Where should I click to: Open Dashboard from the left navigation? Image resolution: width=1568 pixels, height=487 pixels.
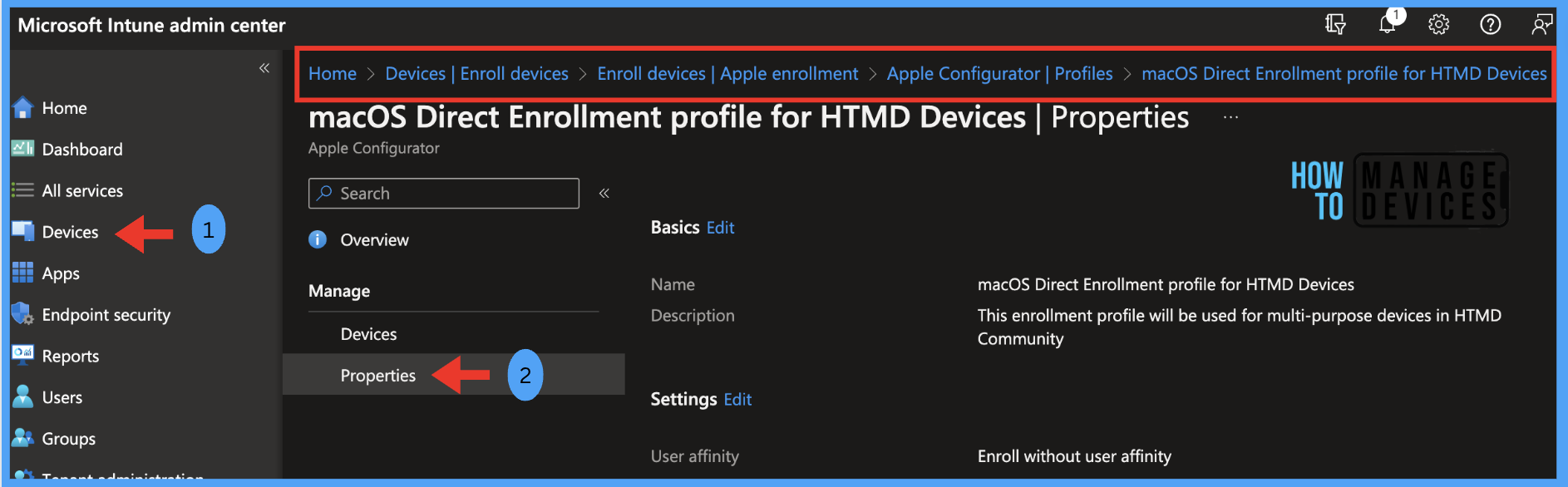(x=82, y=150)
